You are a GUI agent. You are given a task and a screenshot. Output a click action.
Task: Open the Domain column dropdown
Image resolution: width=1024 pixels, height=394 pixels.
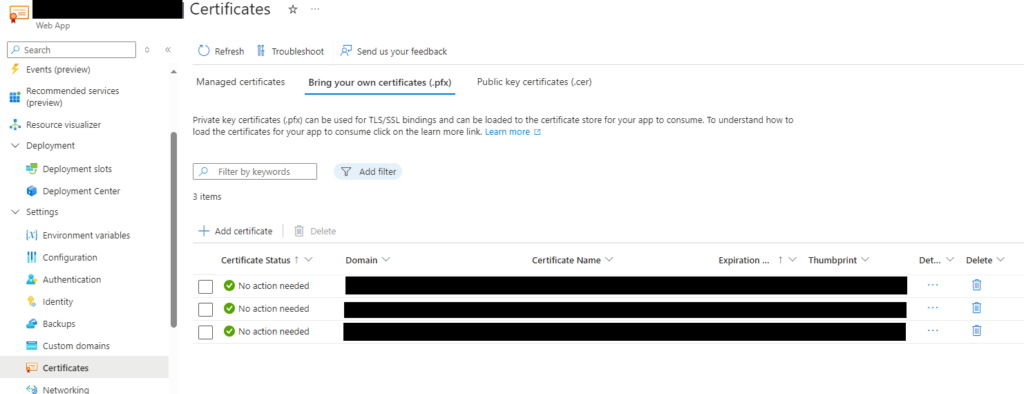click(386, 259)
